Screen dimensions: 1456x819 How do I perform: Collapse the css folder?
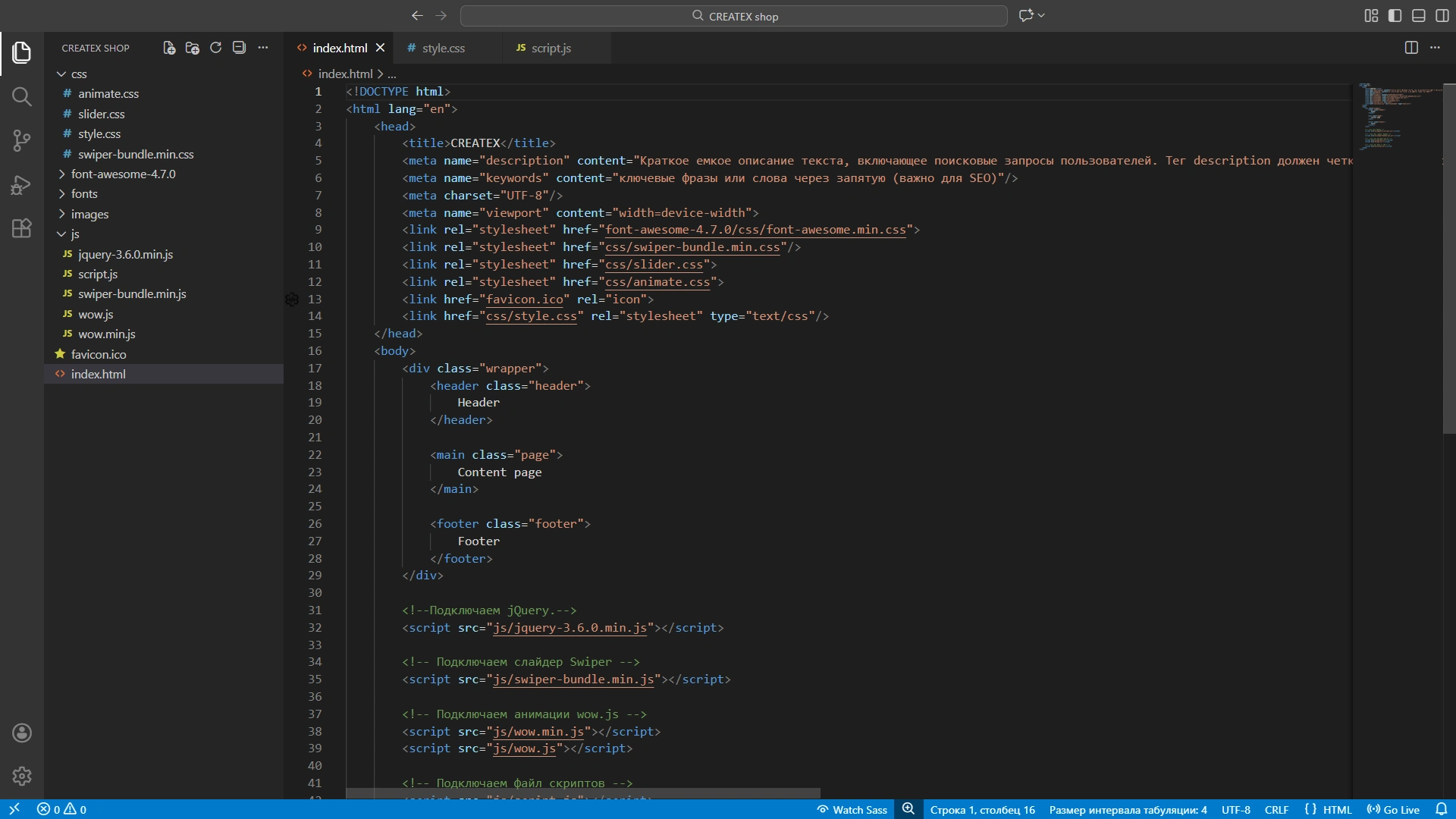pyautogui.click(x=79, y=74)
